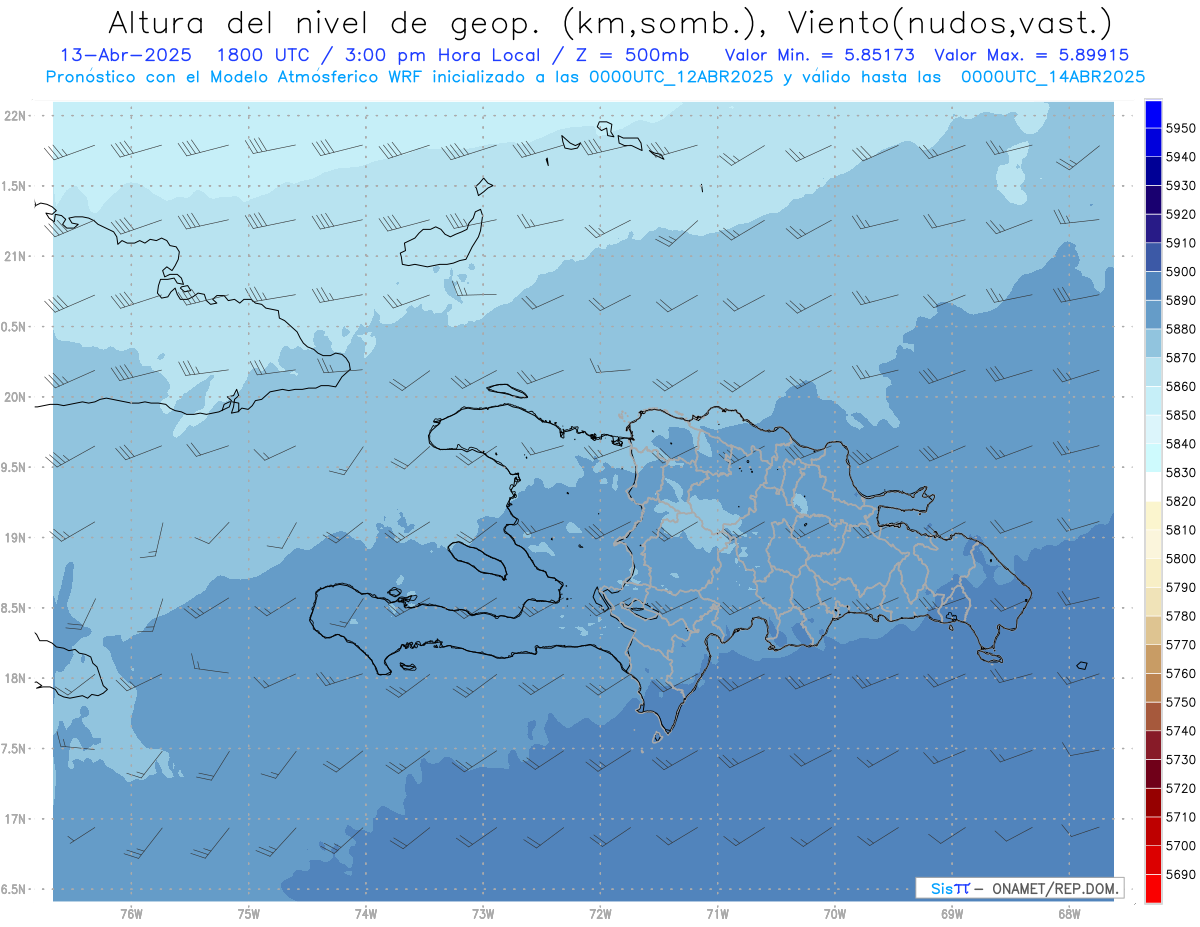
Task: Click the '19N' latitude label
Action: pos(16,538)
